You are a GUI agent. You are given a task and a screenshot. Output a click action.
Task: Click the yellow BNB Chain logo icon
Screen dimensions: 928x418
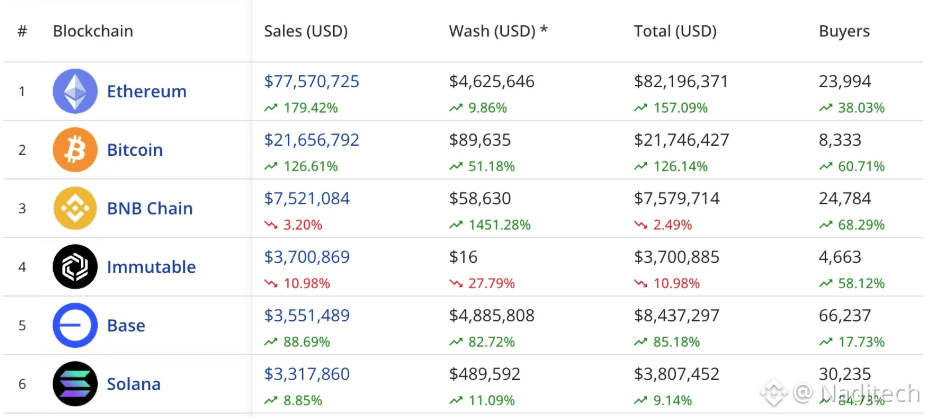coord(75,208)
